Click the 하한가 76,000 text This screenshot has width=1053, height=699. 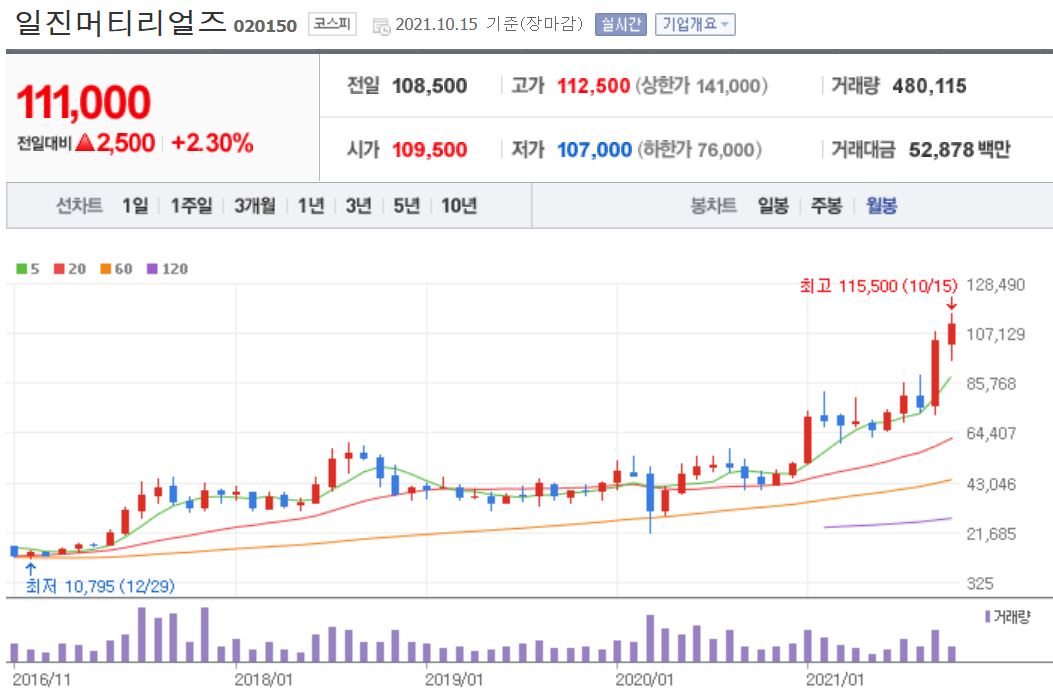(x=699, y=149)
